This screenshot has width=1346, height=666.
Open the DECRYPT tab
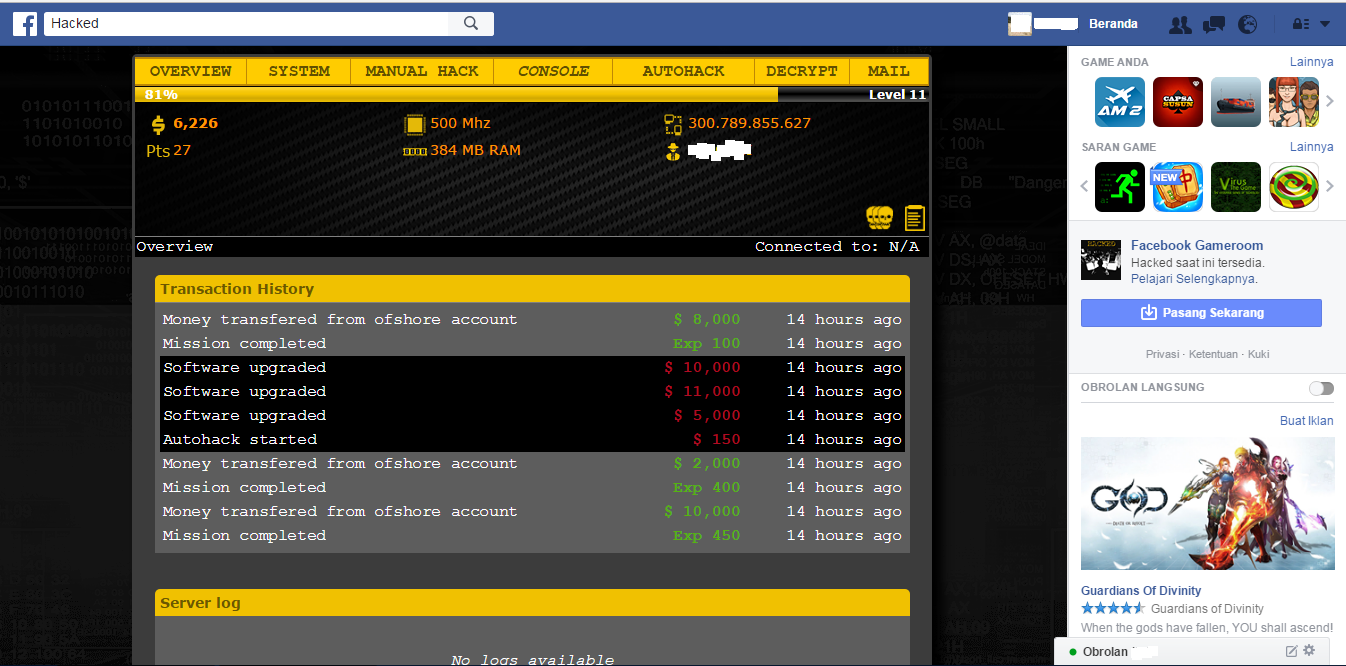[x=801, y=71]
